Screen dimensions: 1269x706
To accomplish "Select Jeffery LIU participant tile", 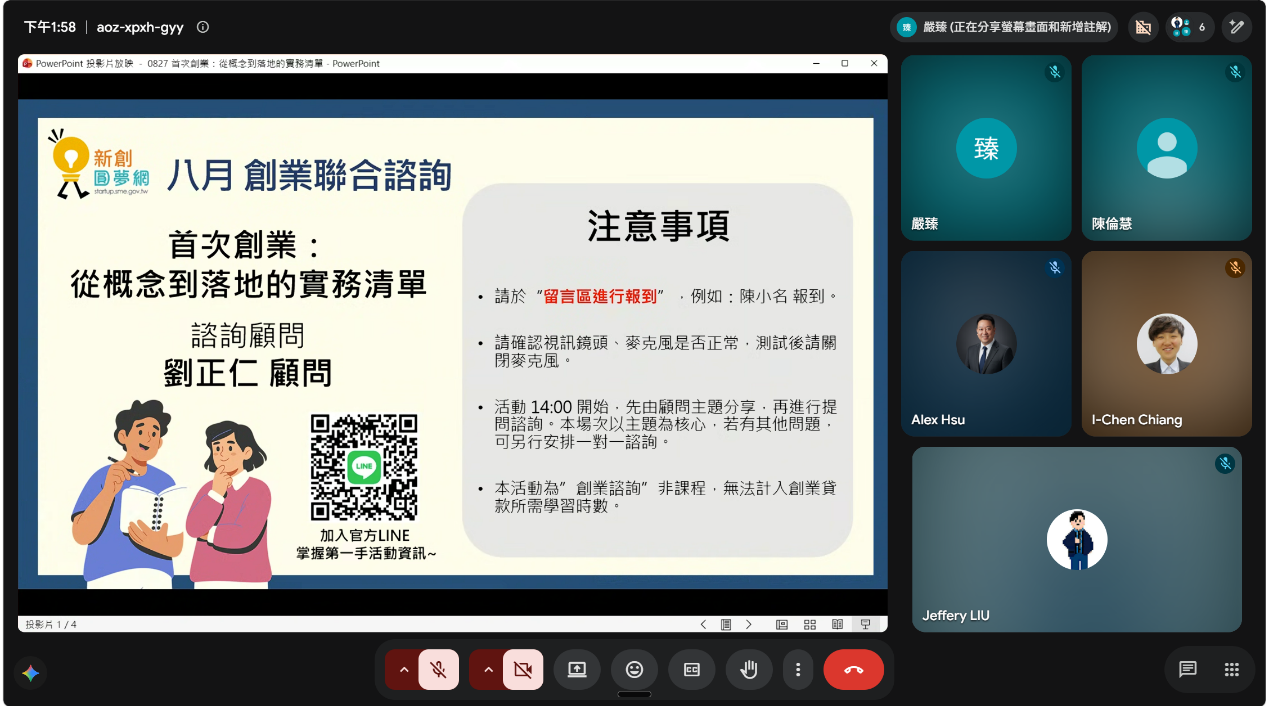I will (1076, 539).
